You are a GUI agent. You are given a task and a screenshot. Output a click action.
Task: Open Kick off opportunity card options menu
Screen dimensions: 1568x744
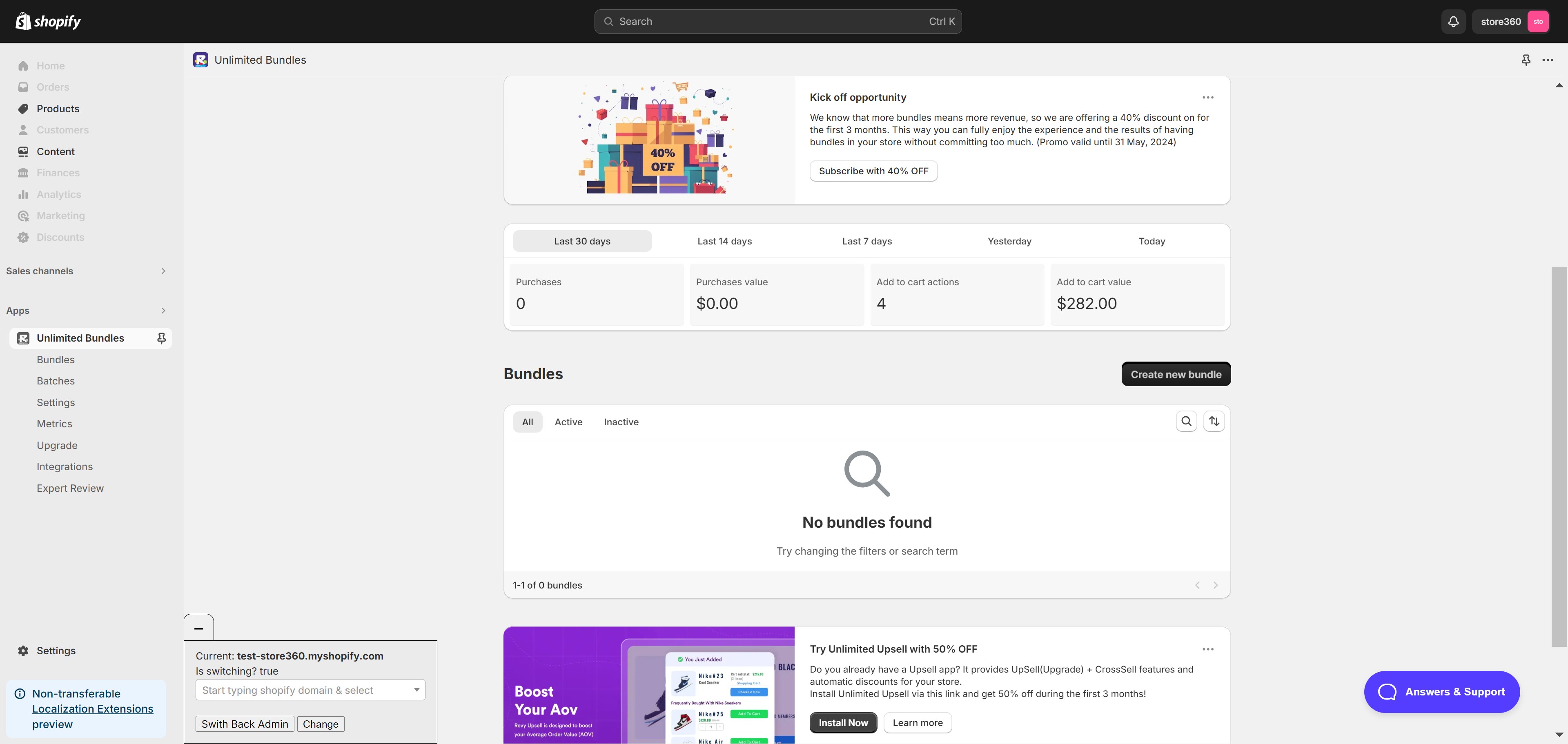tap(1208, 97)
